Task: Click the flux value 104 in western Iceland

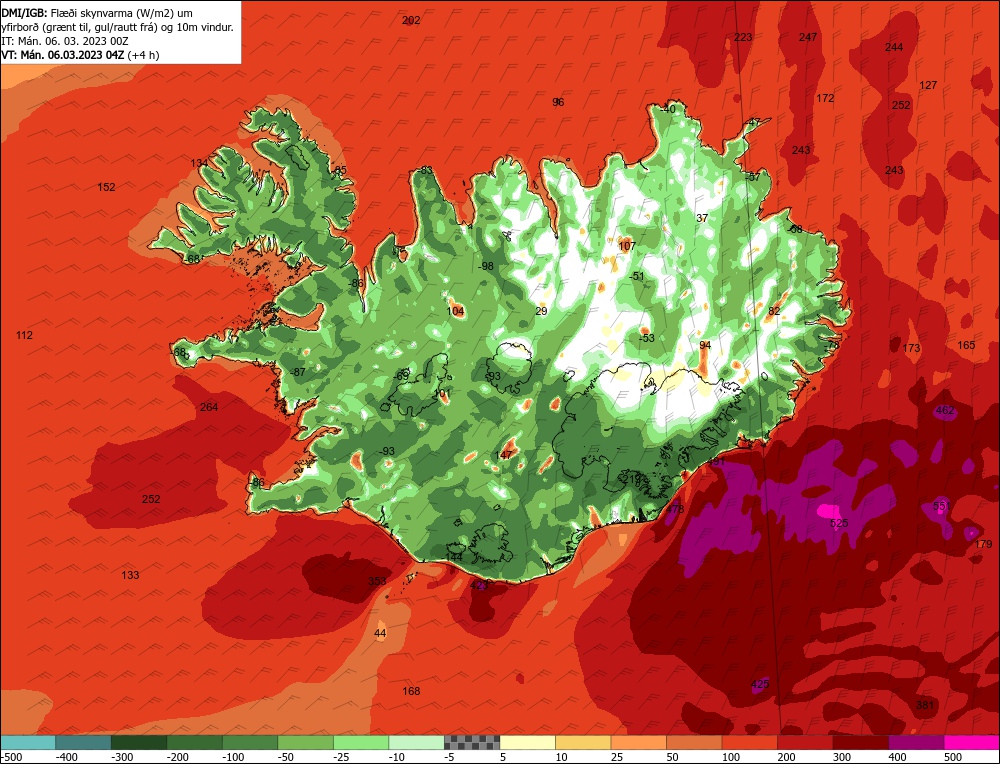Action: 455,311
